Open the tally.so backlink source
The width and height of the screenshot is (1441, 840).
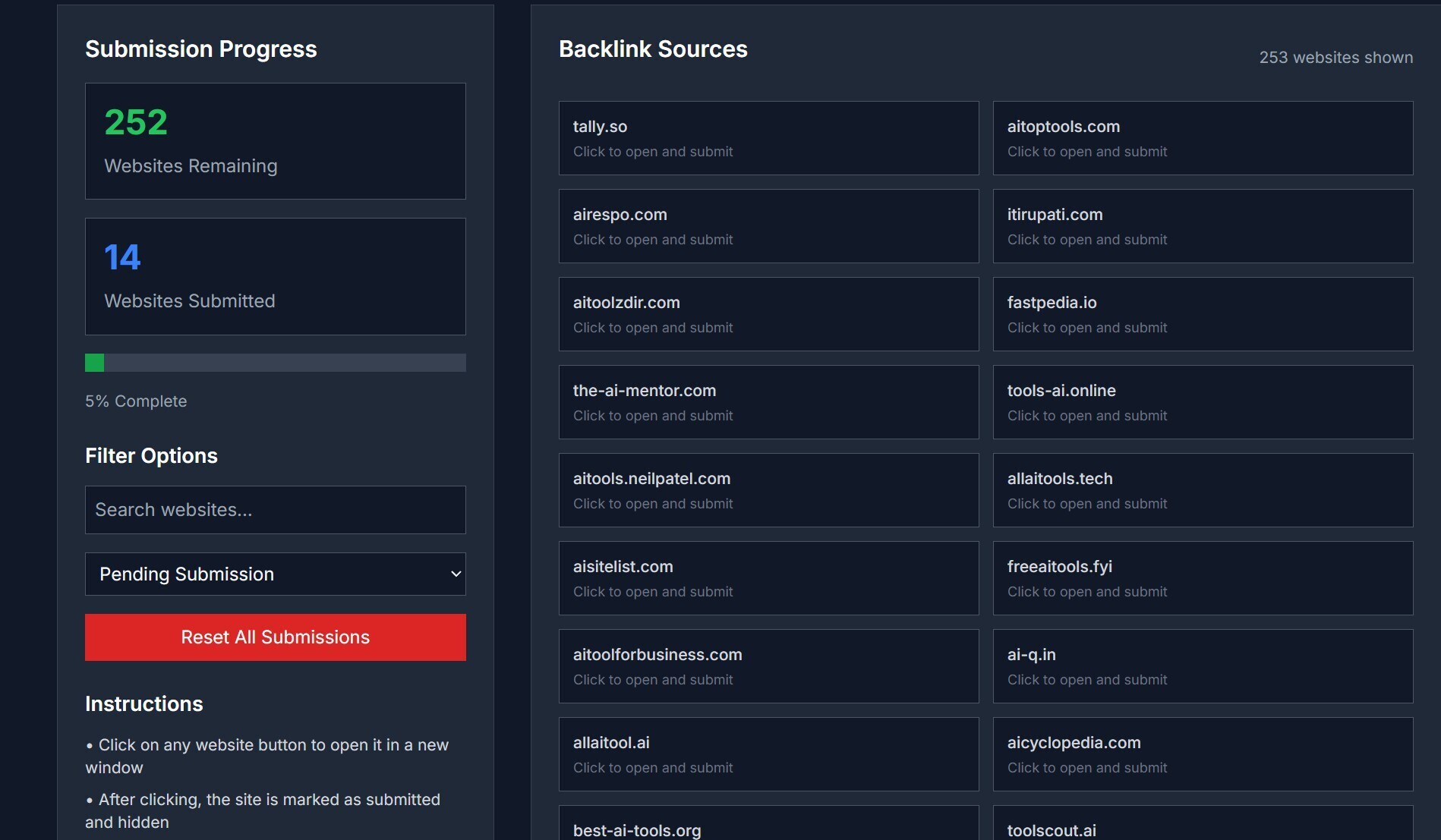point(768,138)
